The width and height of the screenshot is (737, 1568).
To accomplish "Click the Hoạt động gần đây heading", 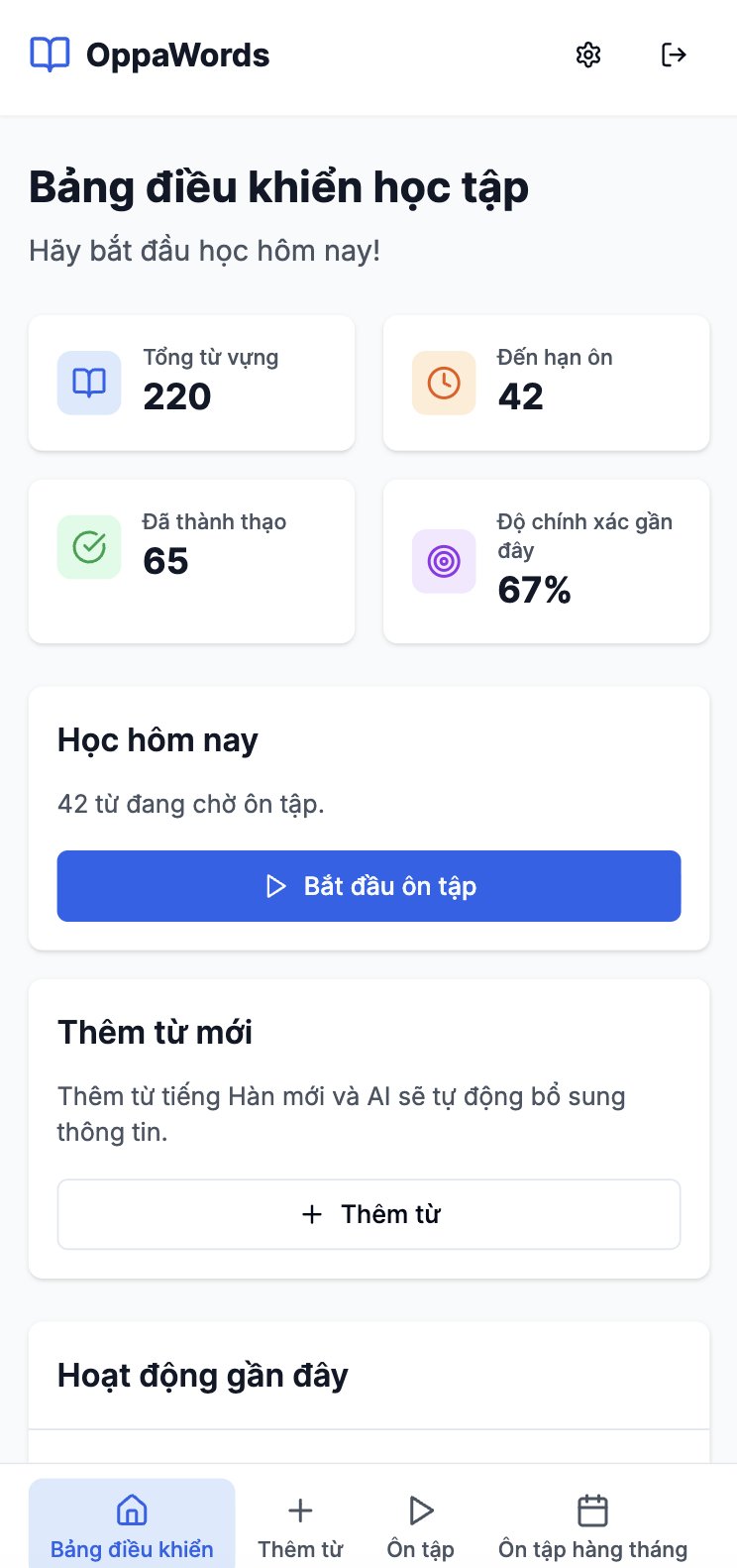I will click(x=203, y=1376).
